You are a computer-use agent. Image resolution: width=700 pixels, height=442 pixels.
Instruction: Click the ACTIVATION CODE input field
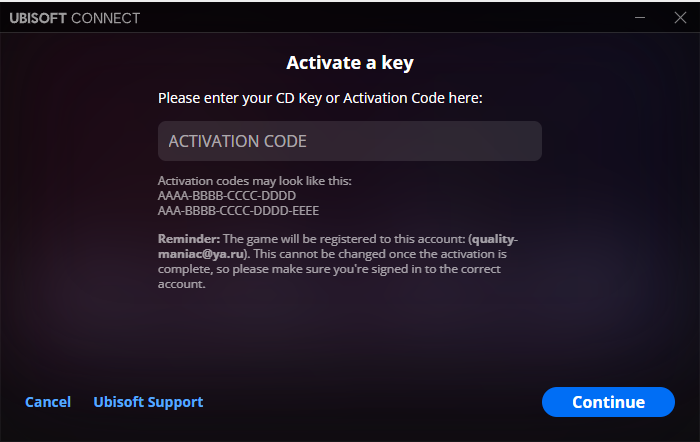(349, 141)
